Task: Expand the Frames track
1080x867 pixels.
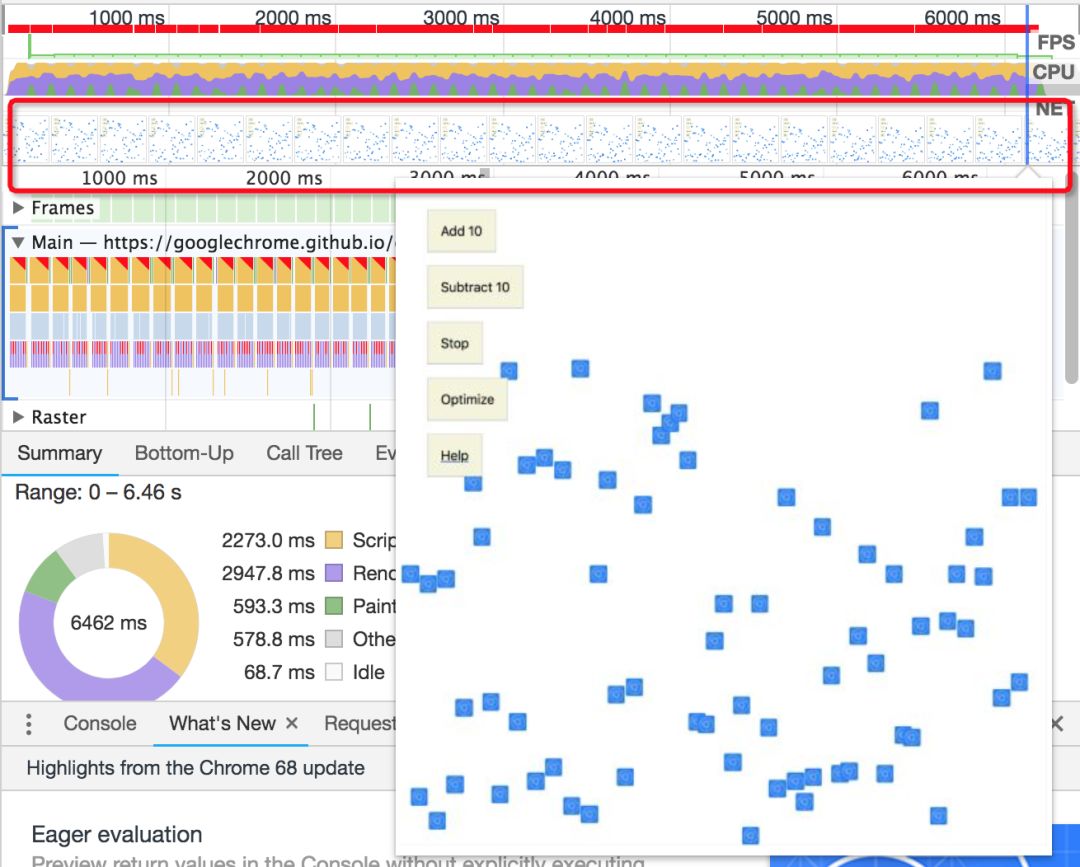Action: (x=18, y=208)
